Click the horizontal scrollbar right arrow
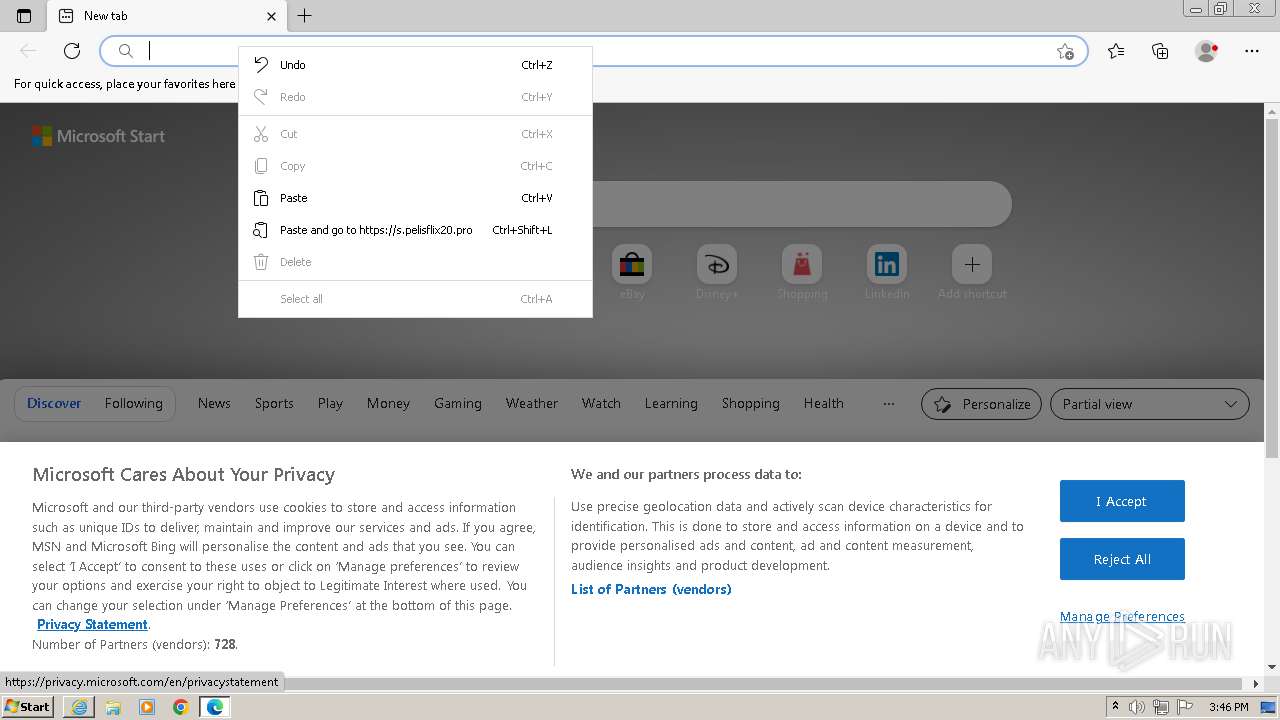 point(1257,684)
